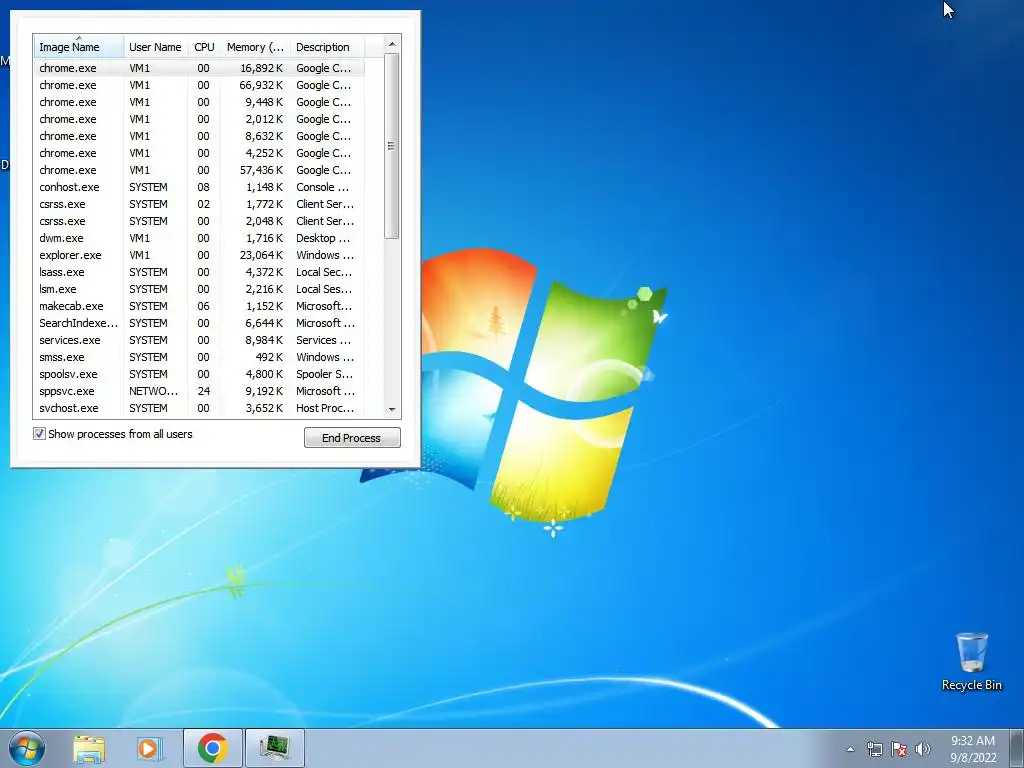Open the volume speaker icon
Viewport: 1024px width, 768px height.
pos(923,749)
